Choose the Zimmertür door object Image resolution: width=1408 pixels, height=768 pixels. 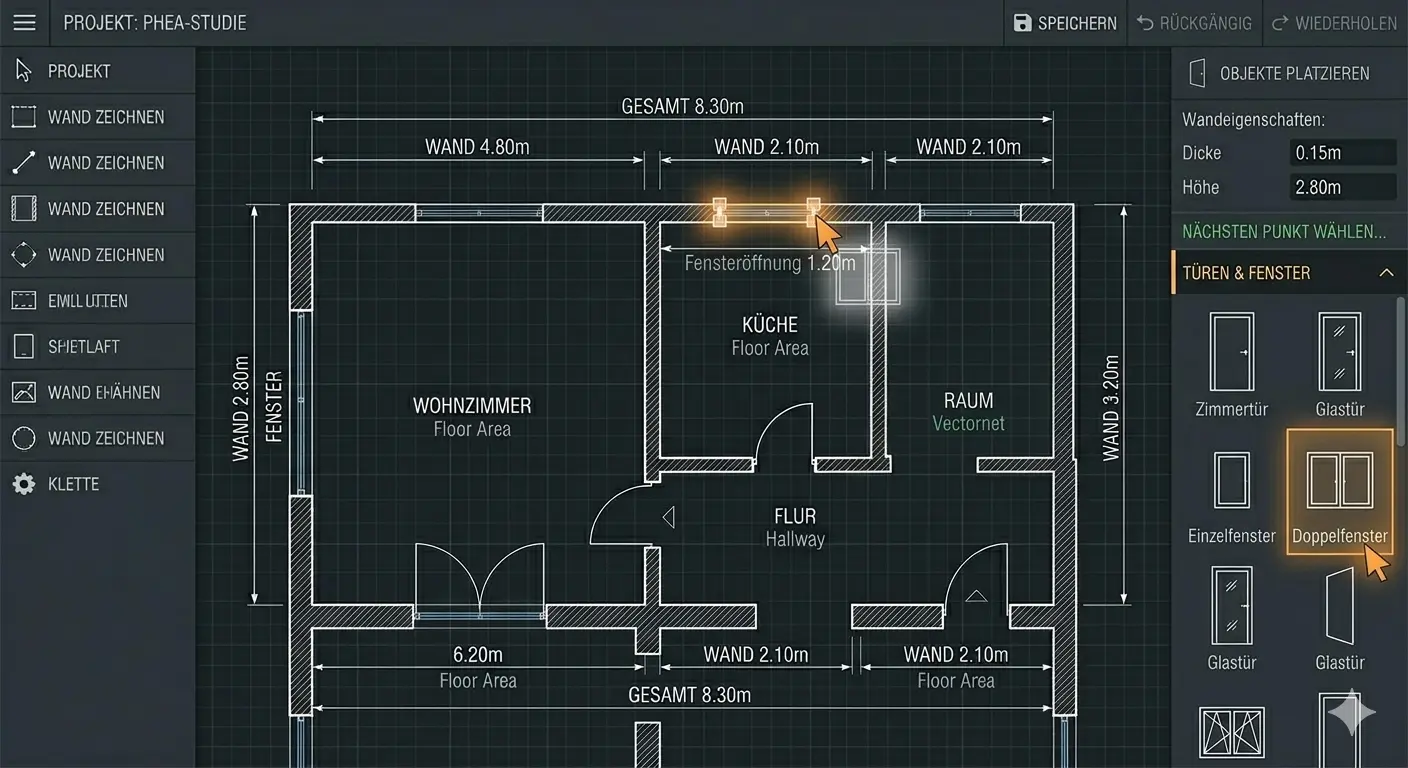point(1232,364)
